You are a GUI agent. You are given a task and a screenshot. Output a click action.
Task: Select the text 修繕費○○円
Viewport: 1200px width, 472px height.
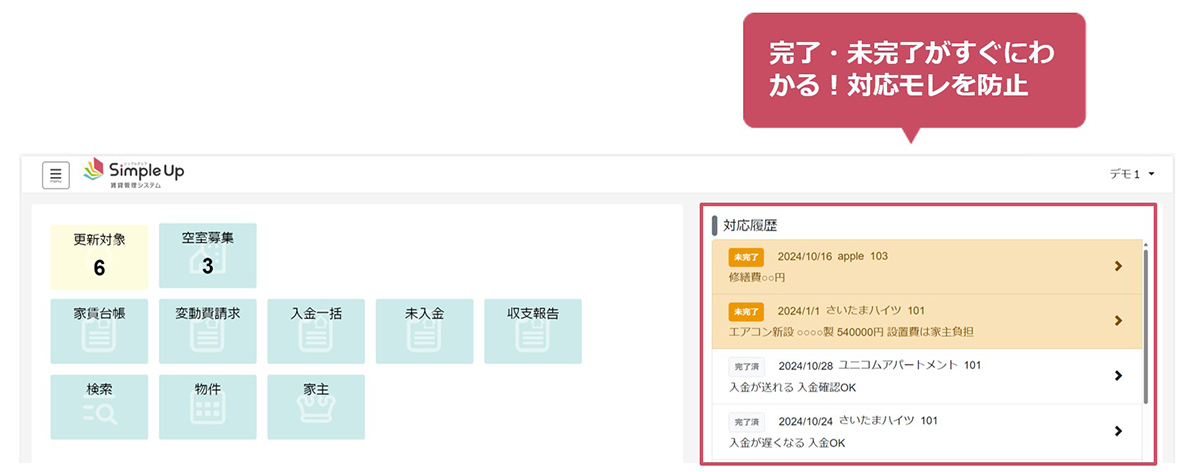click(x=757, y=277)
